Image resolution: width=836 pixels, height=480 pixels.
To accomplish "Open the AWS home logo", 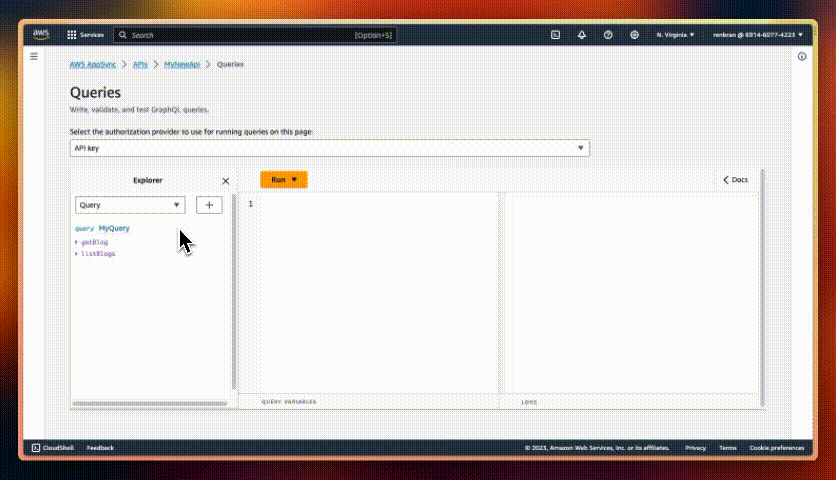I will (x=41, y=35).
